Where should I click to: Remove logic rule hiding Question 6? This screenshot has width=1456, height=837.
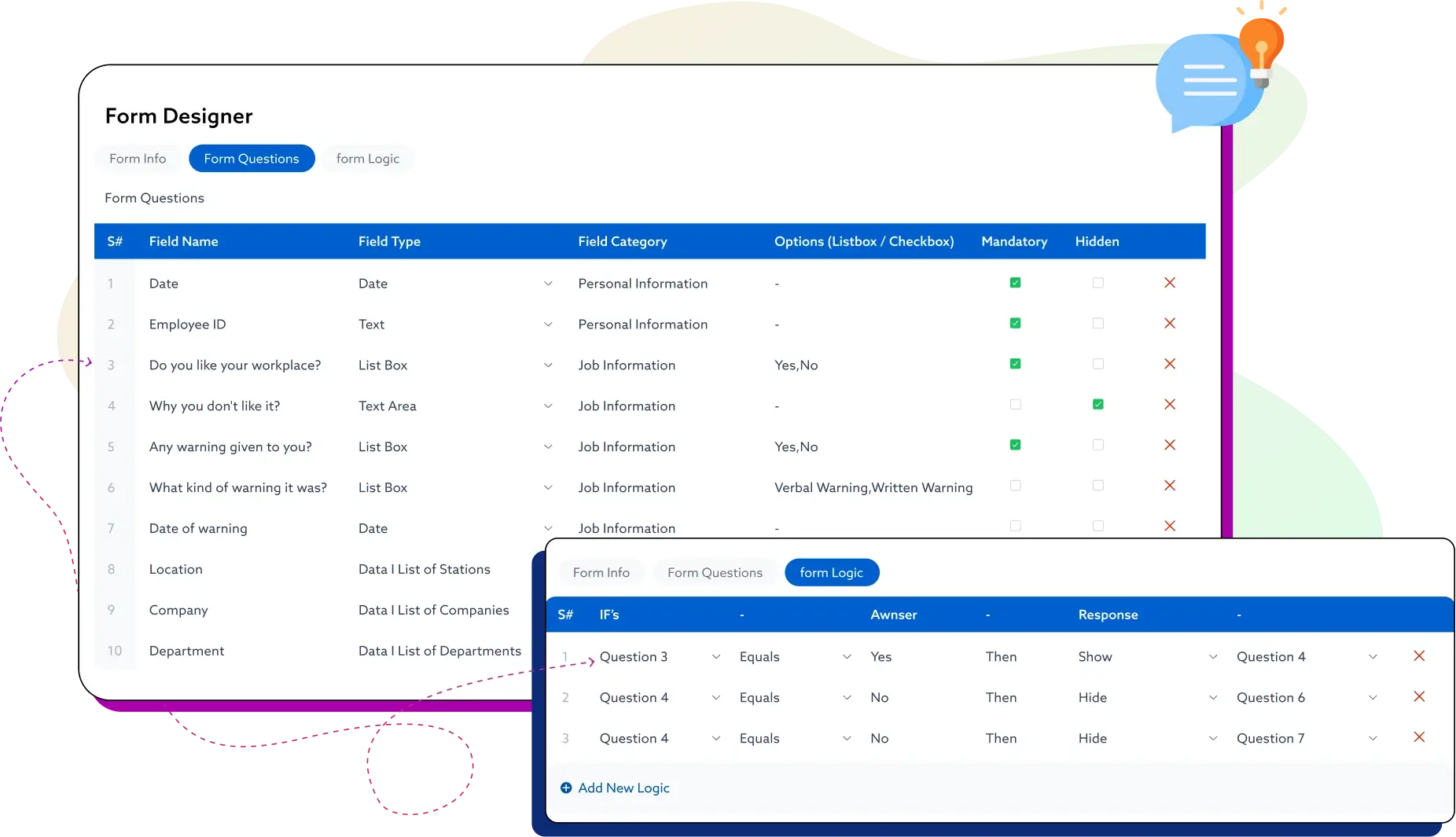pos(1418,697)
